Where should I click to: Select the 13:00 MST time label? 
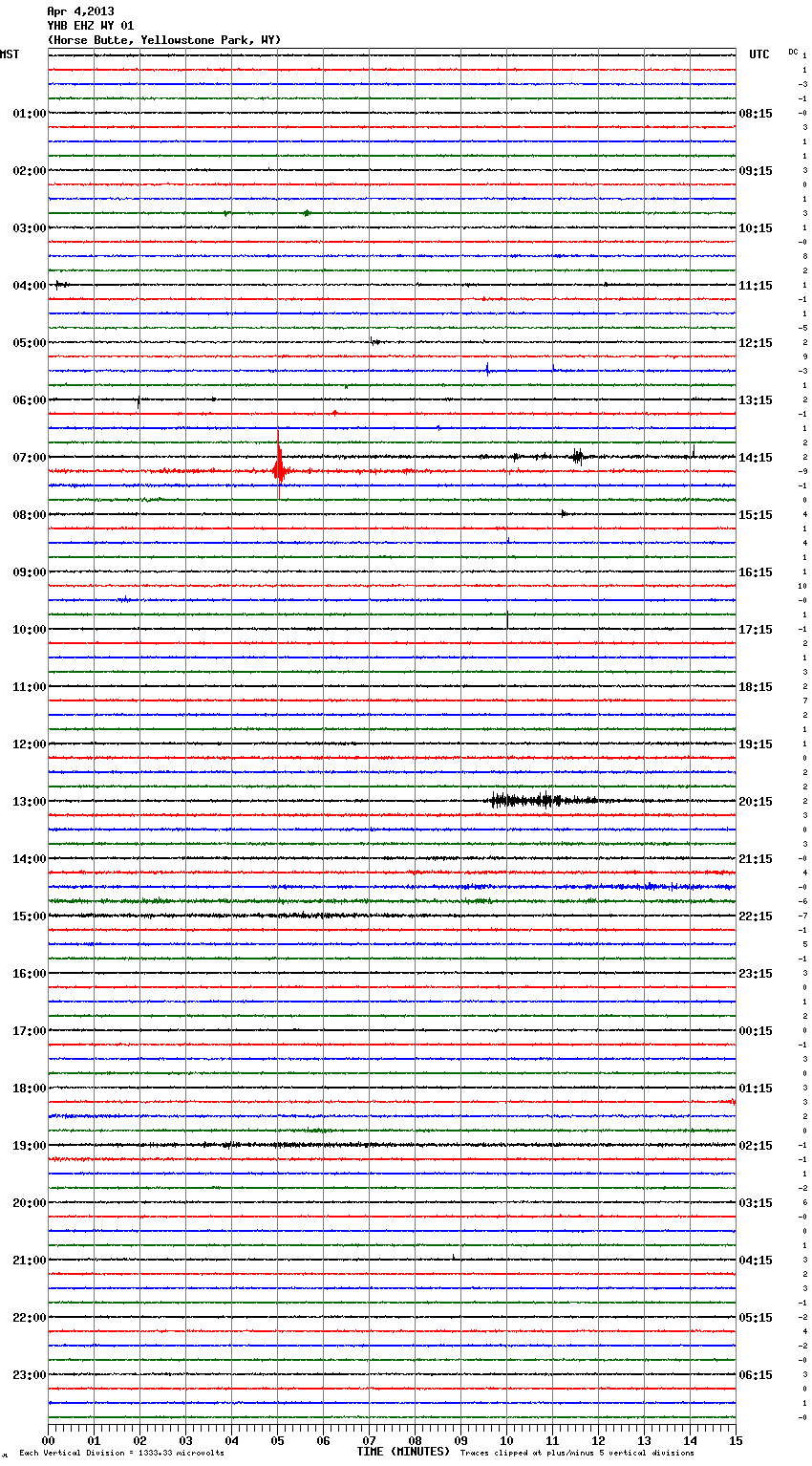30,802
